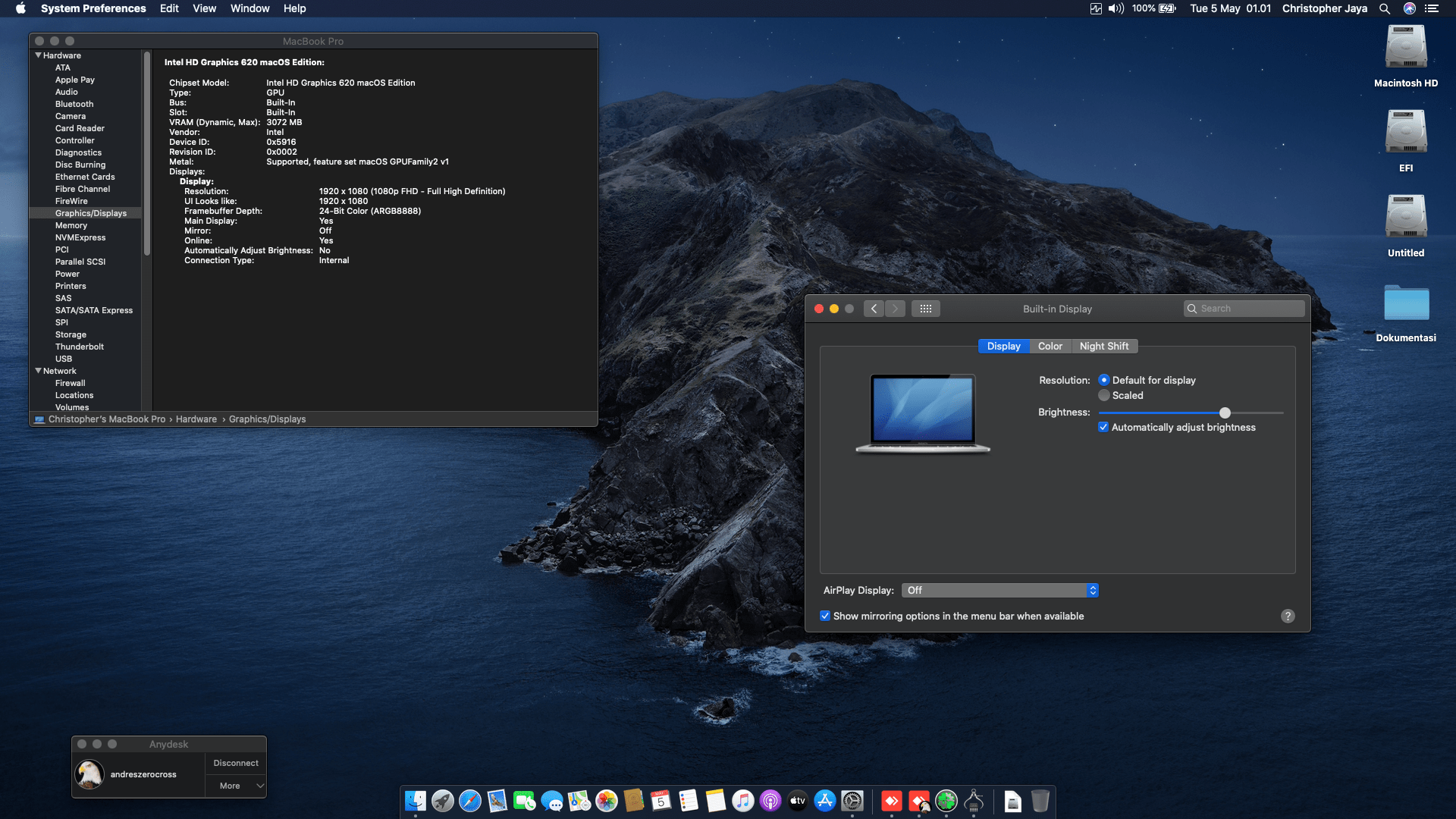Open Spotlight search in menu bar
Viewport: 1456px width, 819px height.
1385,8
